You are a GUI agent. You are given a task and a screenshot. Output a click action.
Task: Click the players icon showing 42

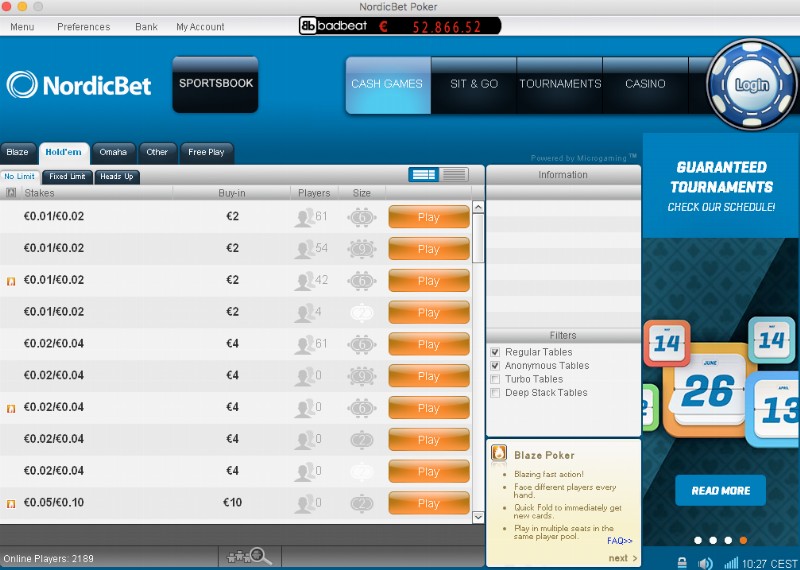[305, 281]
